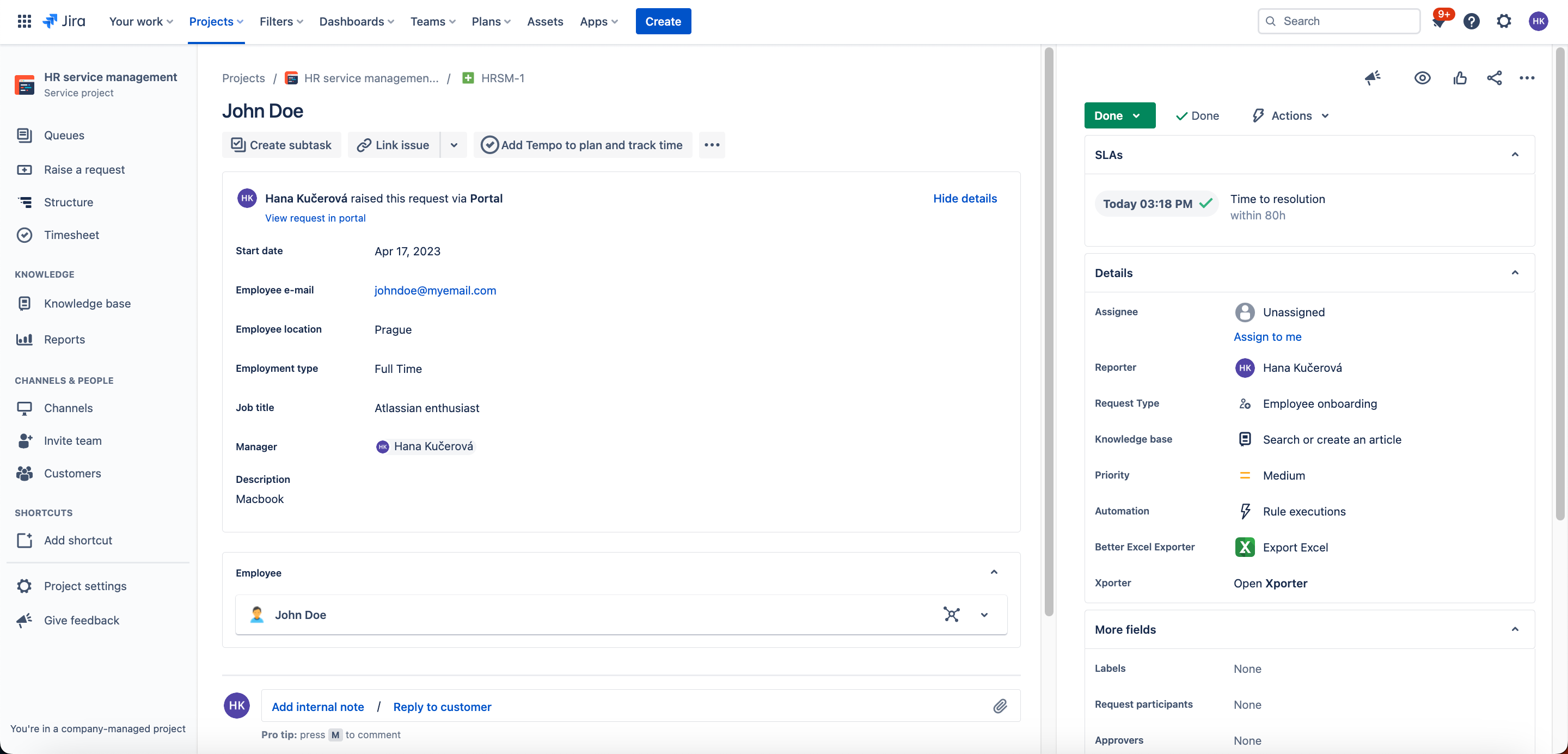Open the Actions dropdown
This screenshot has height=754, width=1568.
coord(1290,115)
